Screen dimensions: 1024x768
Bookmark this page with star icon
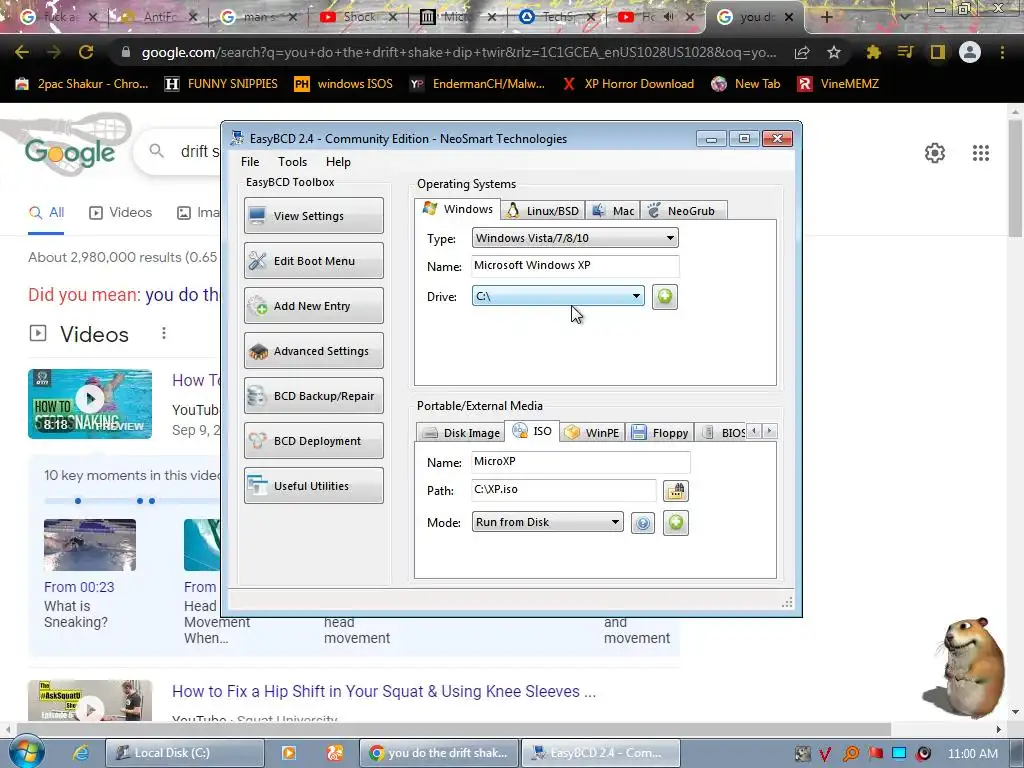(833, 52)
